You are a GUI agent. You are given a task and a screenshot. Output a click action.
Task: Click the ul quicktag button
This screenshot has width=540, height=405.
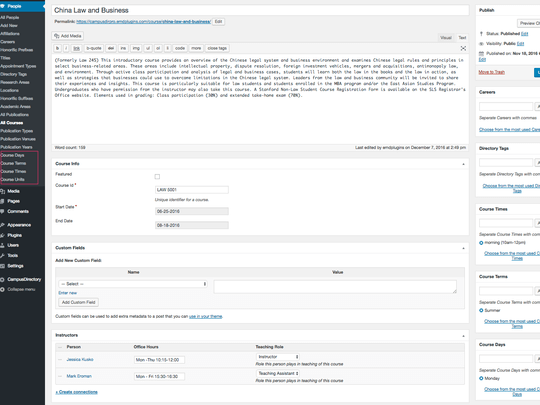click(x=148, y=48)
